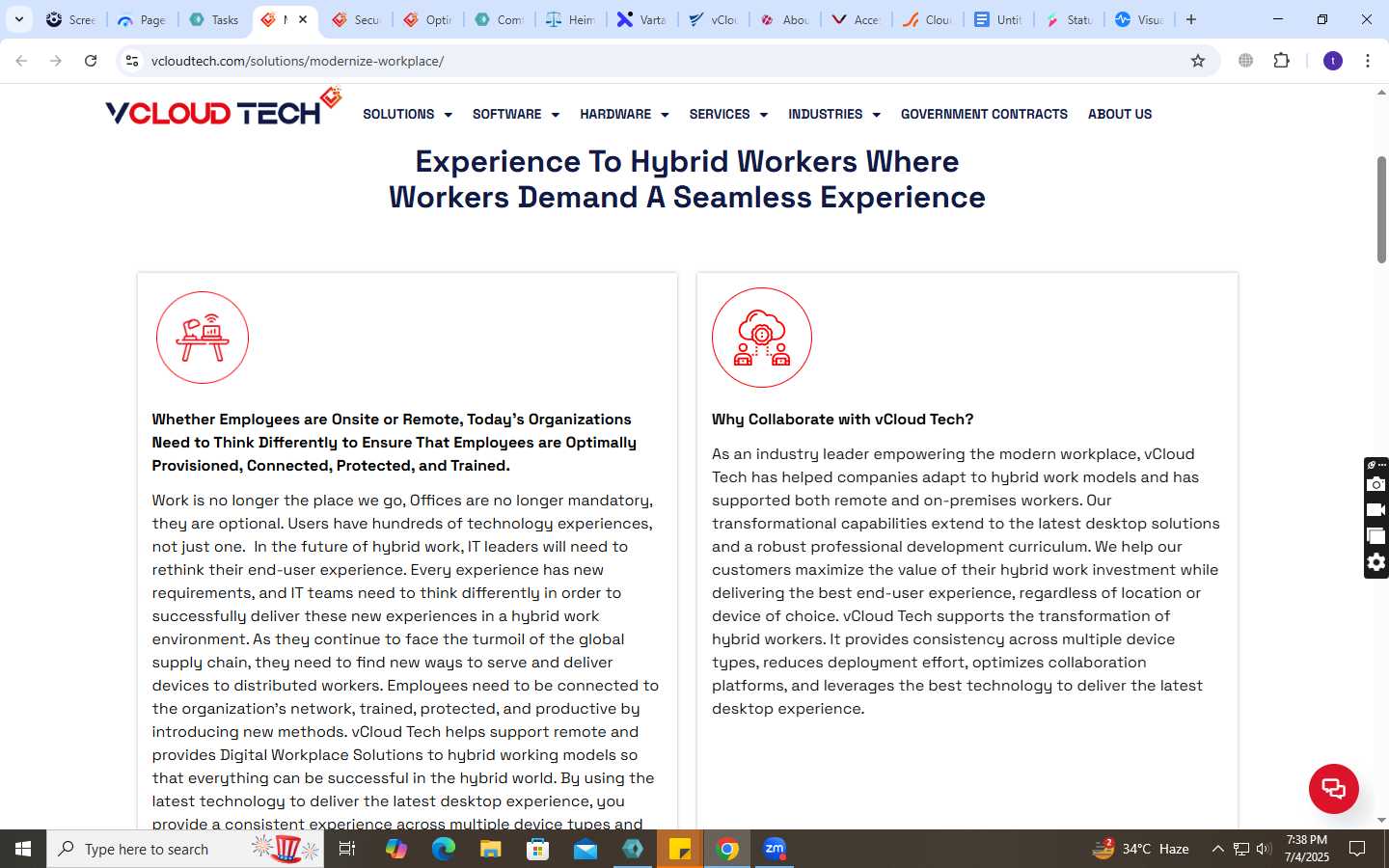Viewport: 1389px width, 868px height.
Task: Switch to the Scree tab
Action: pyautogui.click(x=71, y=19)
